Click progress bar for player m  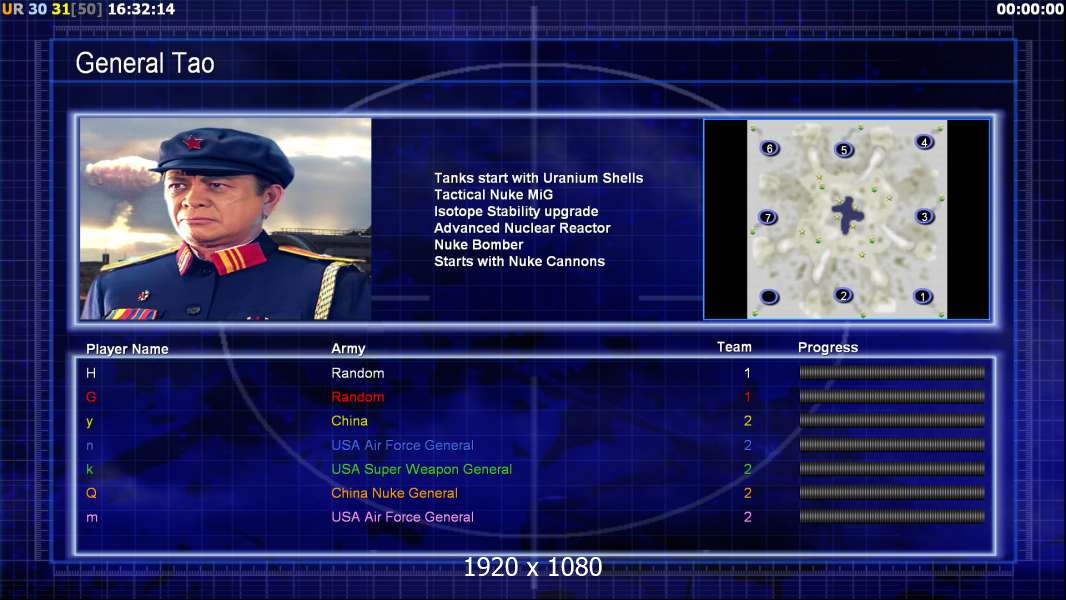point(892,517)
